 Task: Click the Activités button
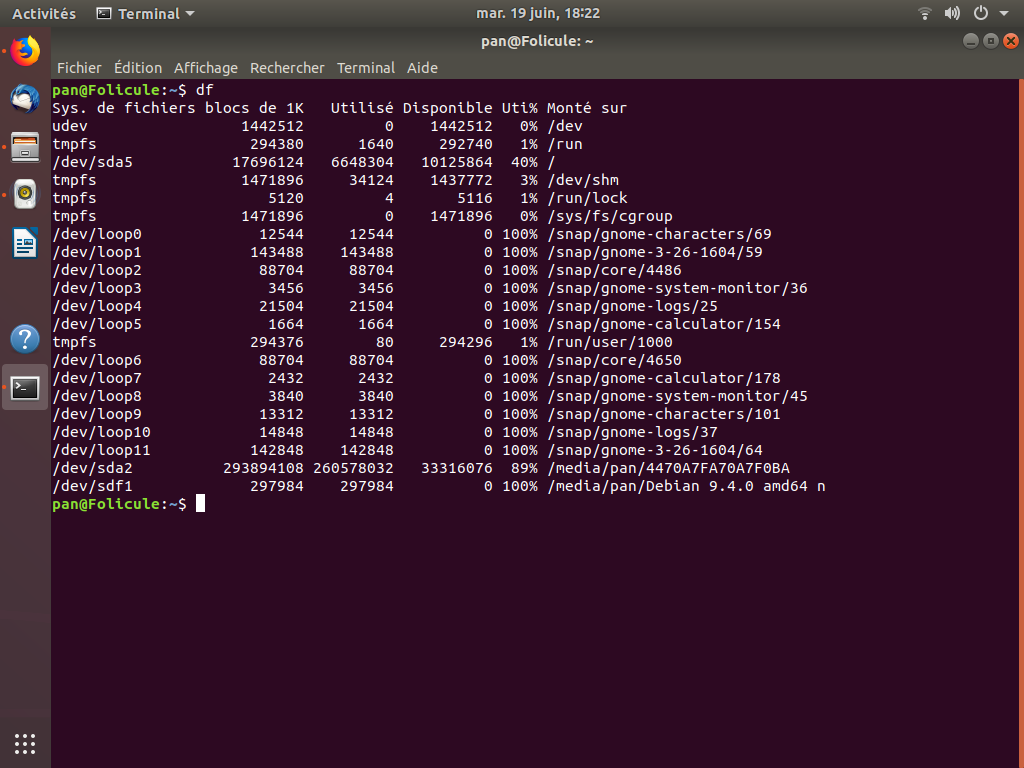click(43, 14)
